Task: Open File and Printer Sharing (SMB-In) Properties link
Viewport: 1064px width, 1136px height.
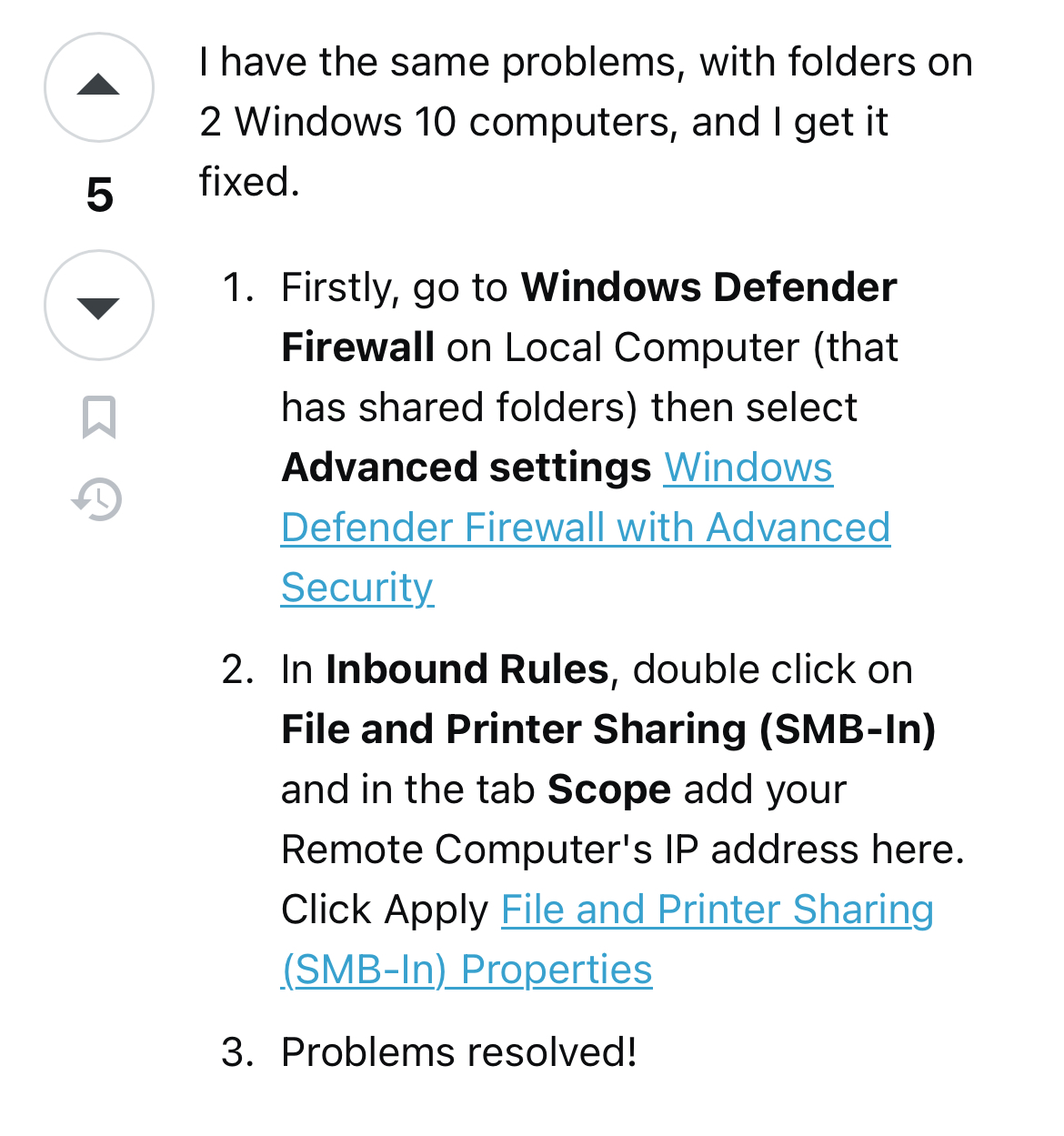Action: pyautogui.click(x=717, y=910)
